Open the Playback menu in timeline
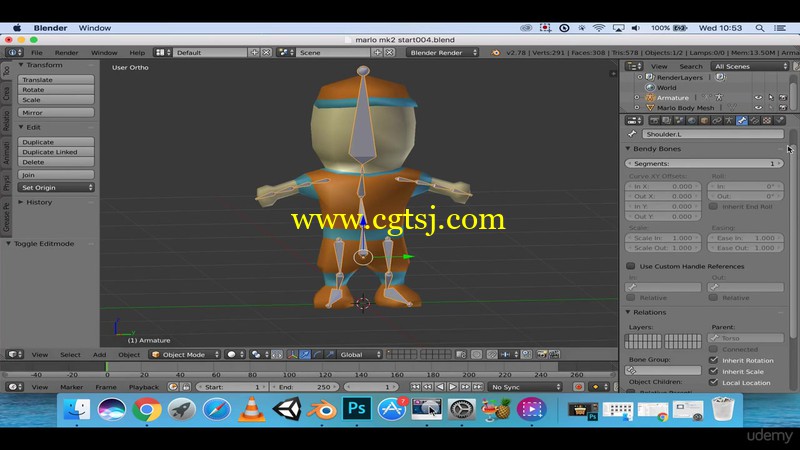This screenshot has width=800, height=450. pos(144,387)
